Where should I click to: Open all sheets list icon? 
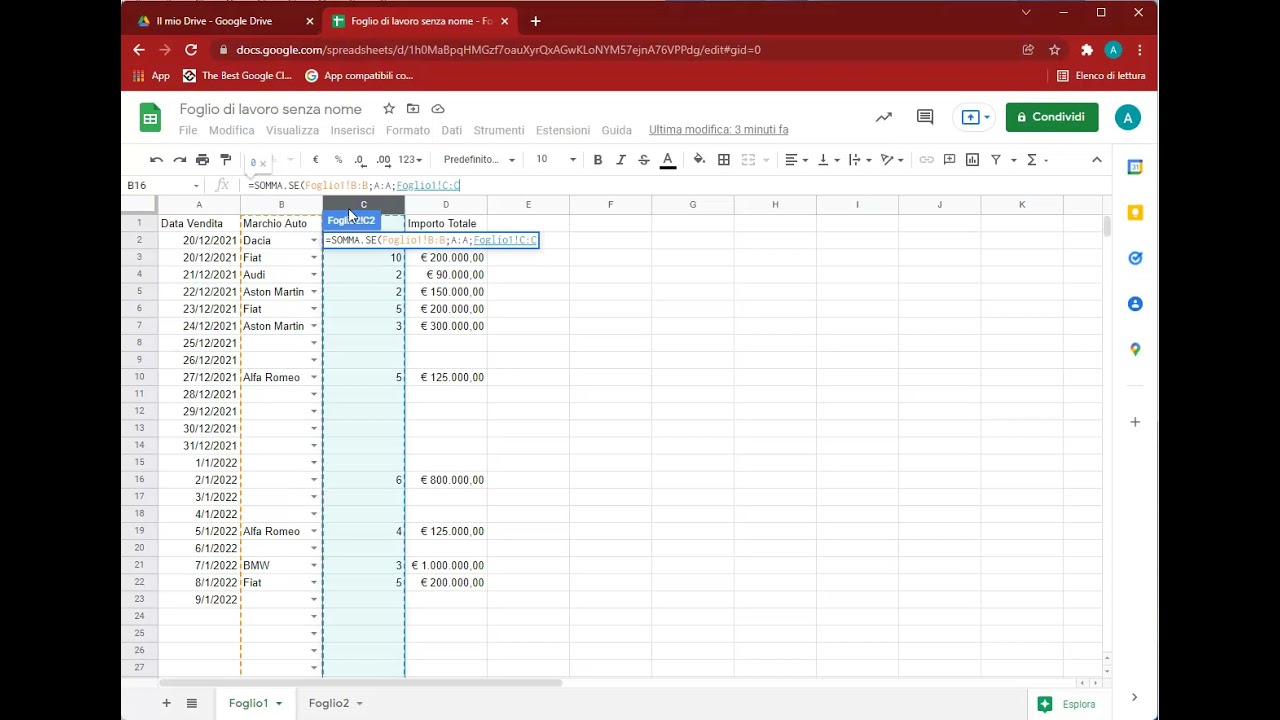pos(192,703)
